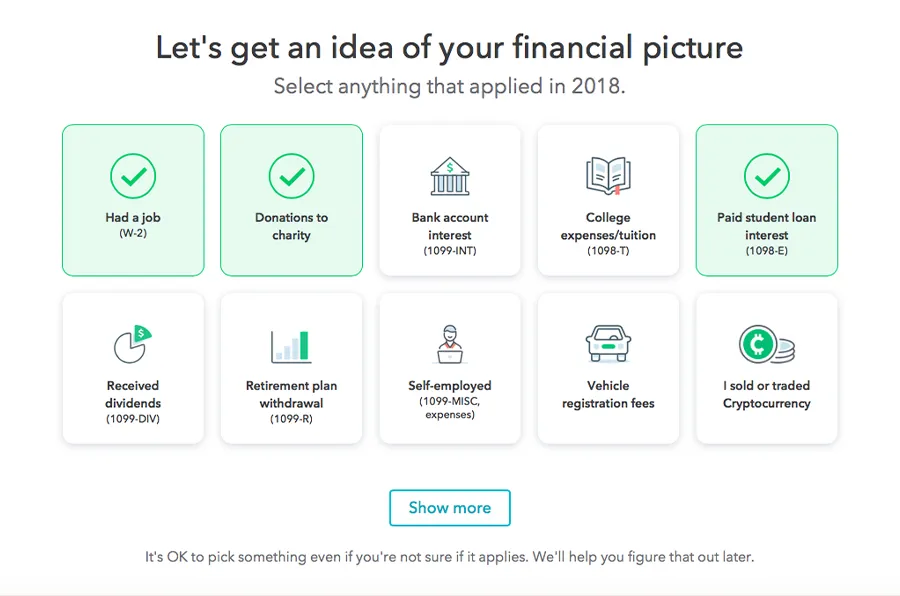The image size is (900, 596).
Task: Select the Vehicle registration fees label
Action: (x=608, y=394)
